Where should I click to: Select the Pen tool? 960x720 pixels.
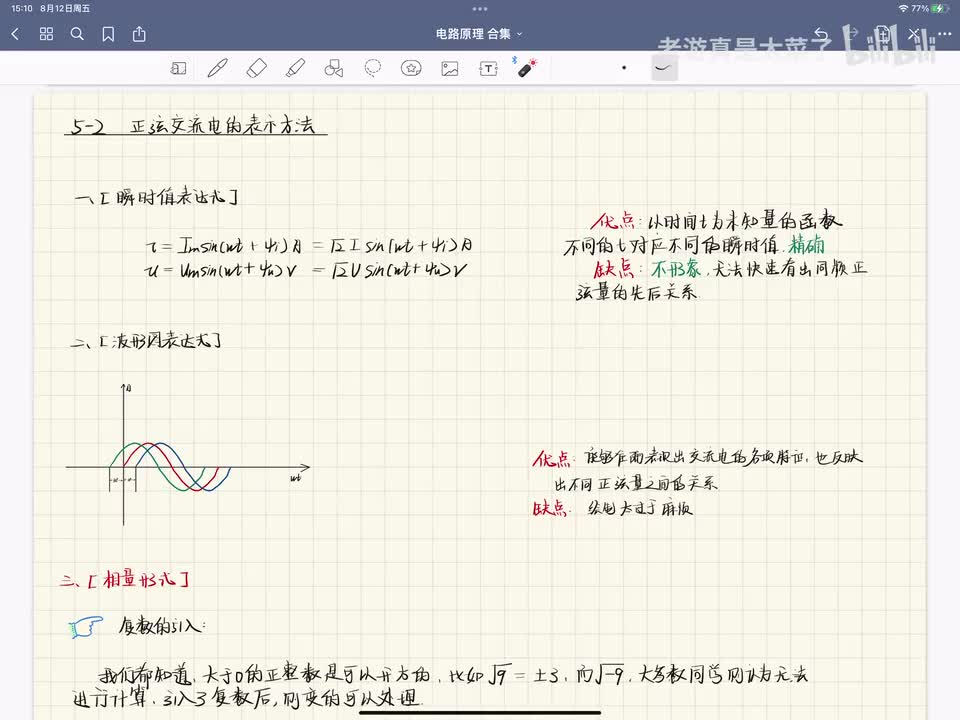tap(217, 68)
